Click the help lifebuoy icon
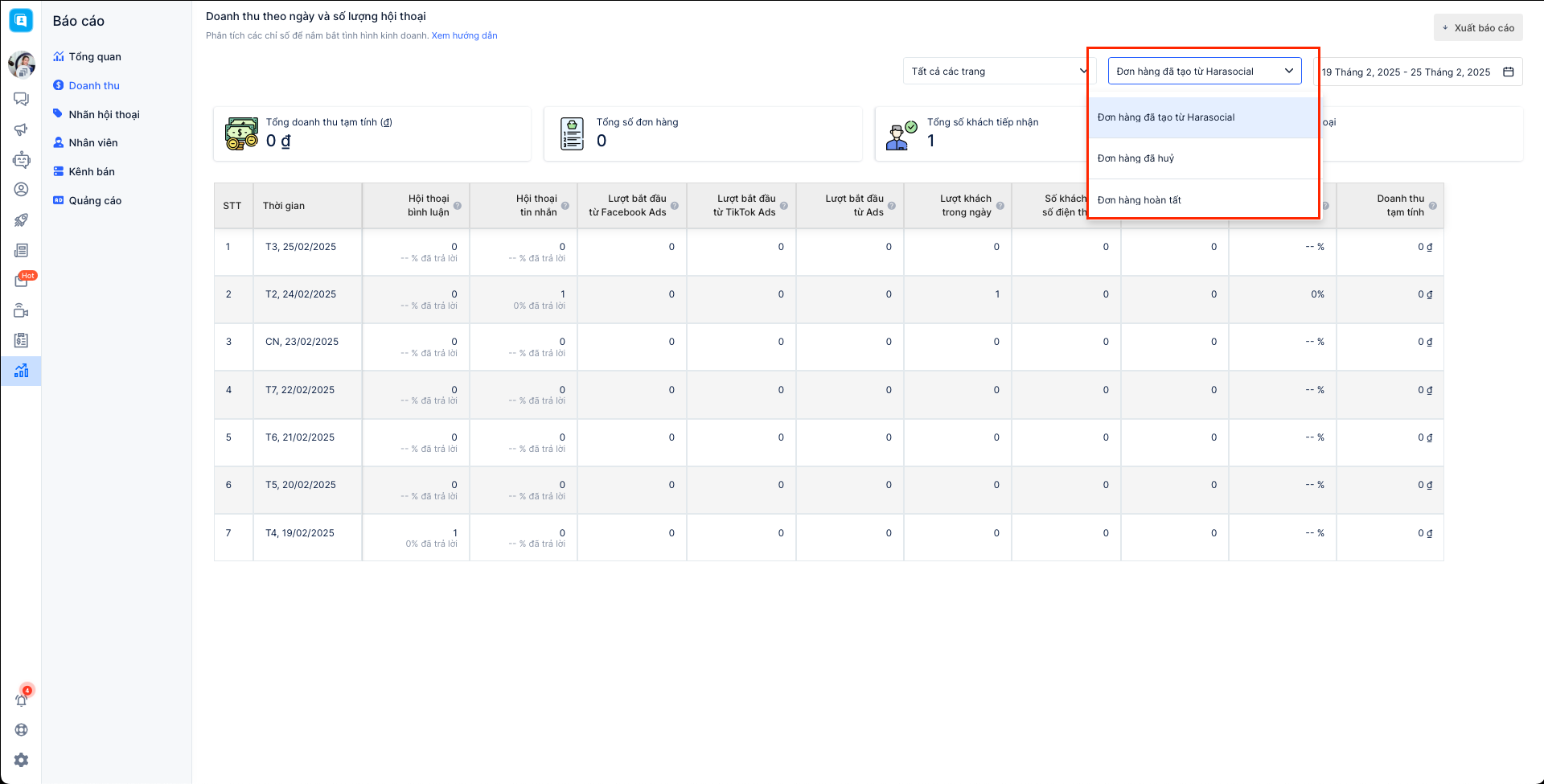The height and width of the screenshot is (784, 1544). 21,730
